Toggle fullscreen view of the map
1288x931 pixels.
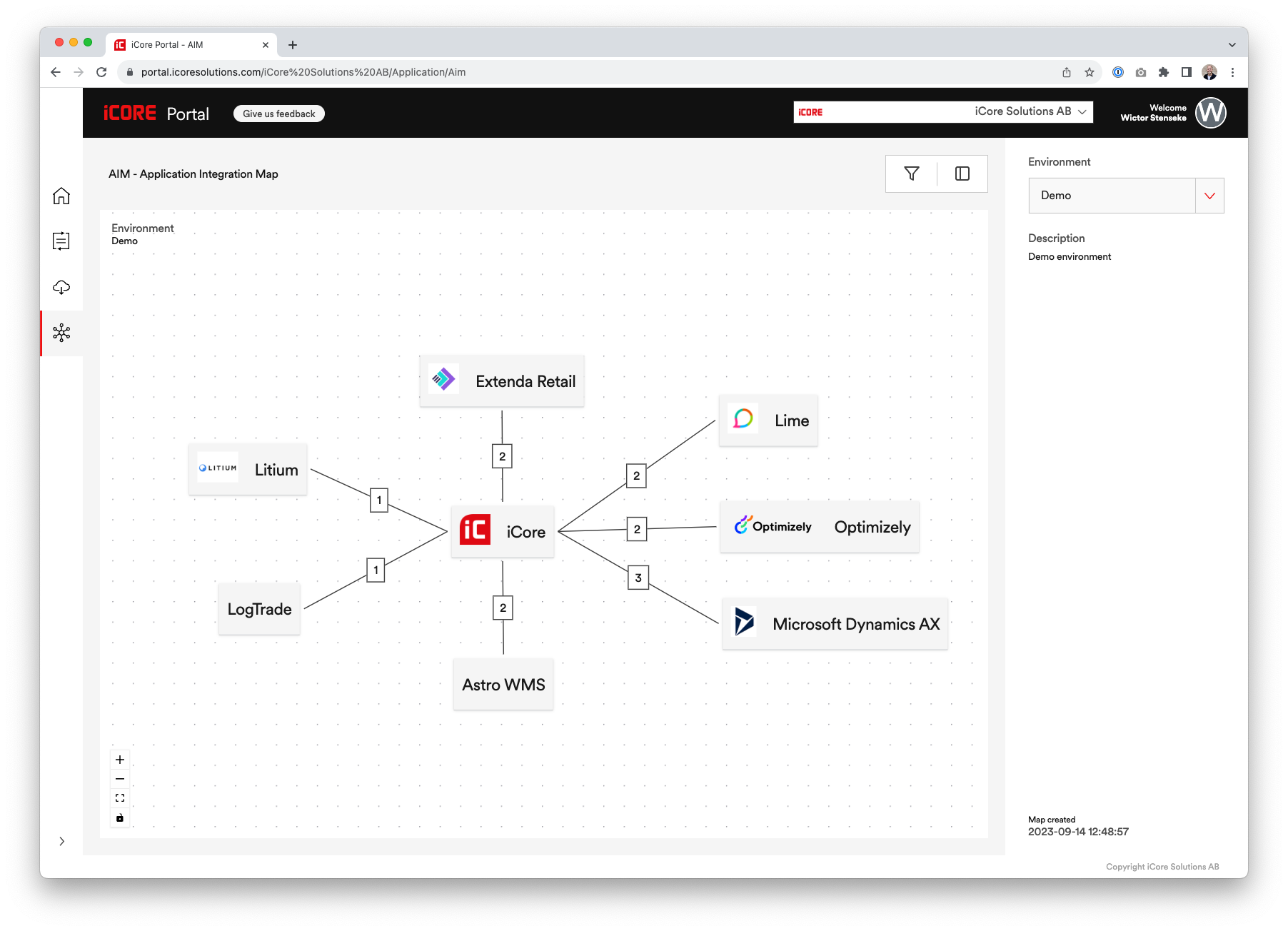[x=119, y=797]
